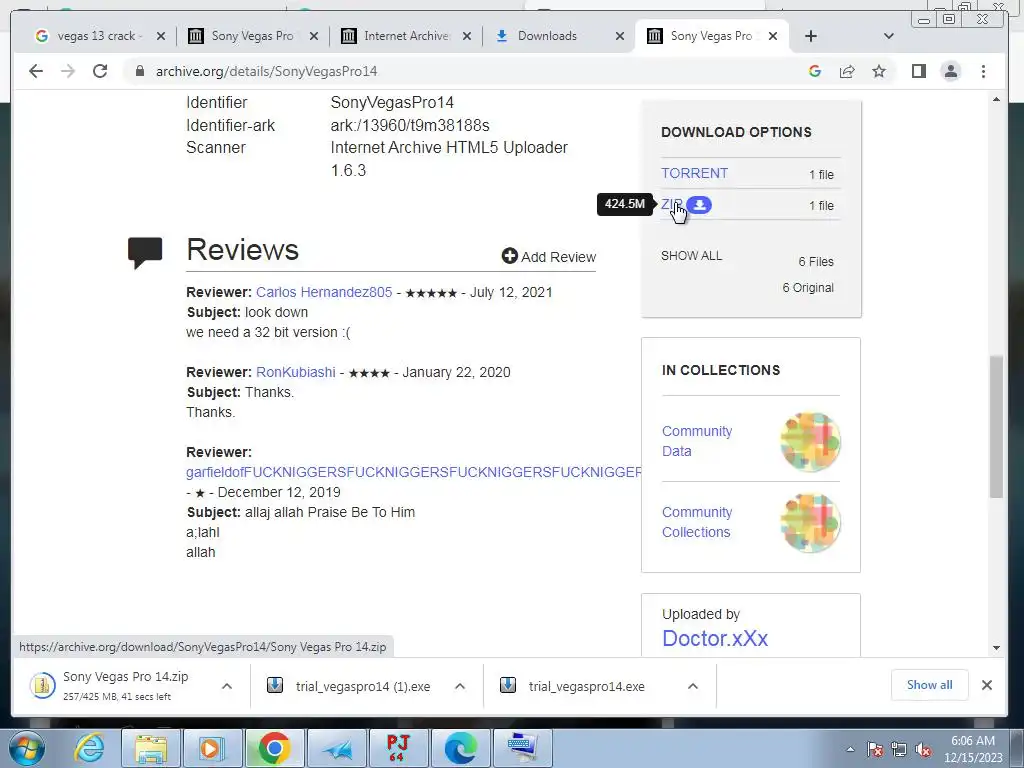
Task: Open the Windows Start menu
Action: (25, 748)
